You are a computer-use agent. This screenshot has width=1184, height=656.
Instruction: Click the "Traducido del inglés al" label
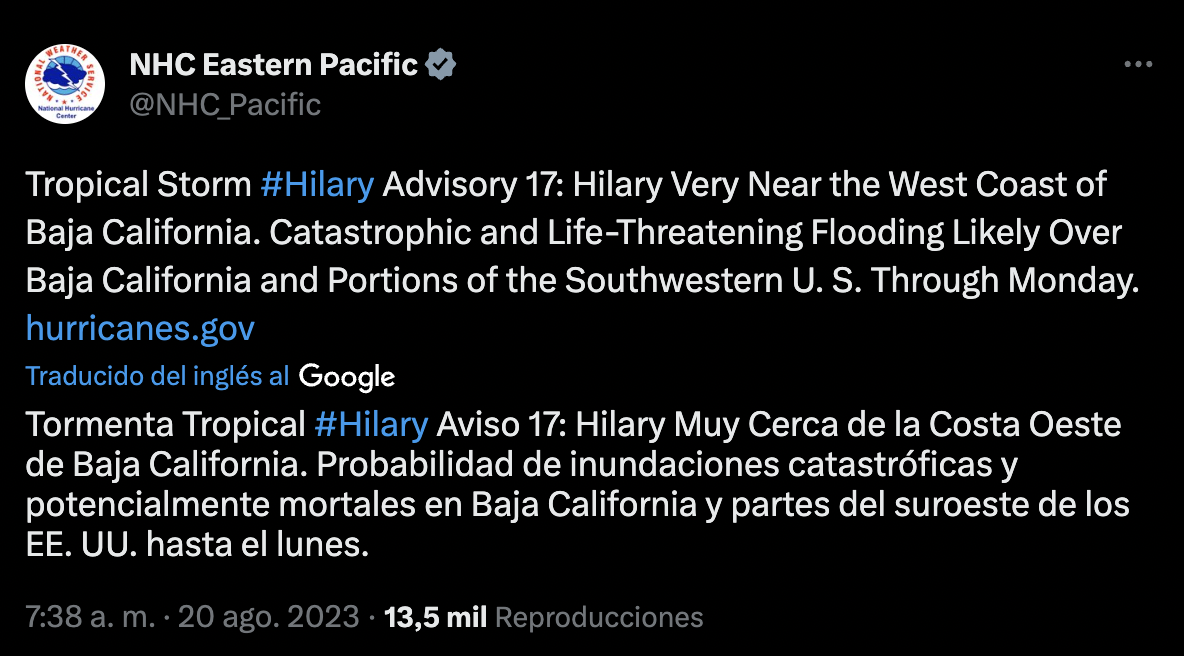pyautogui.click(x=158, y=376)
